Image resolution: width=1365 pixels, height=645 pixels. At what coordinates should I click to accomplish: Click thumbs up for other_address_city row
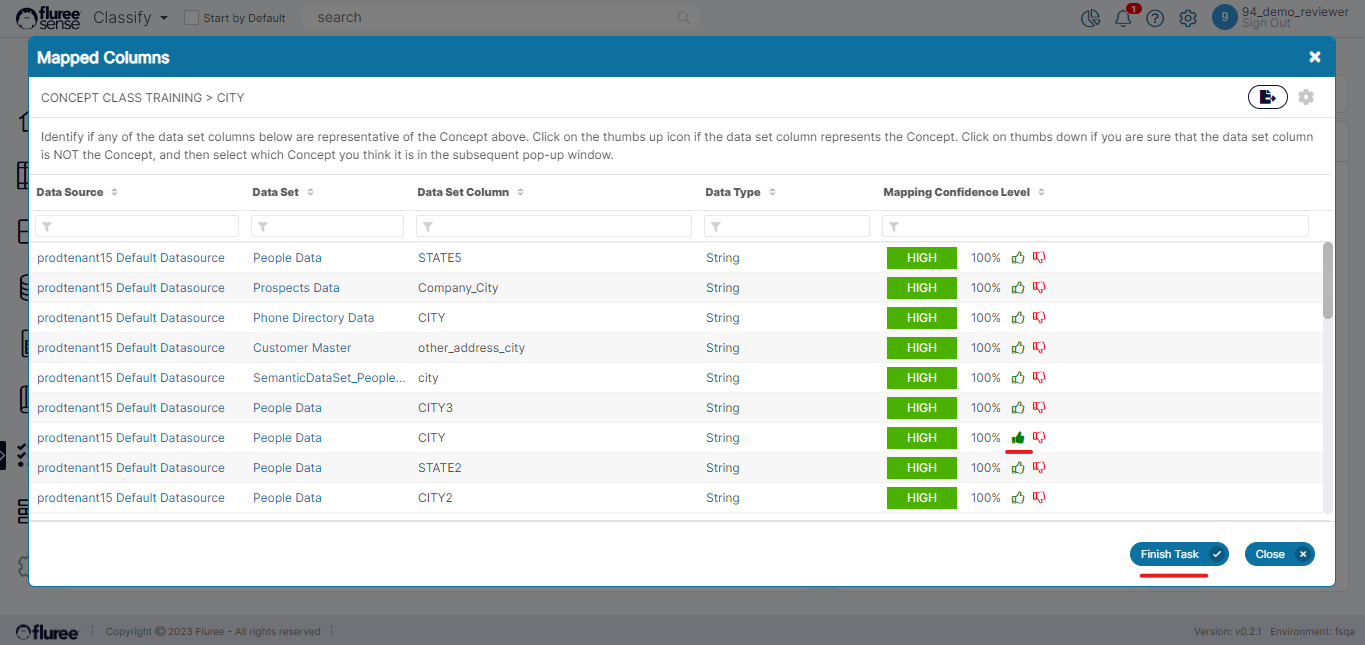click(x=1018, y=348)
